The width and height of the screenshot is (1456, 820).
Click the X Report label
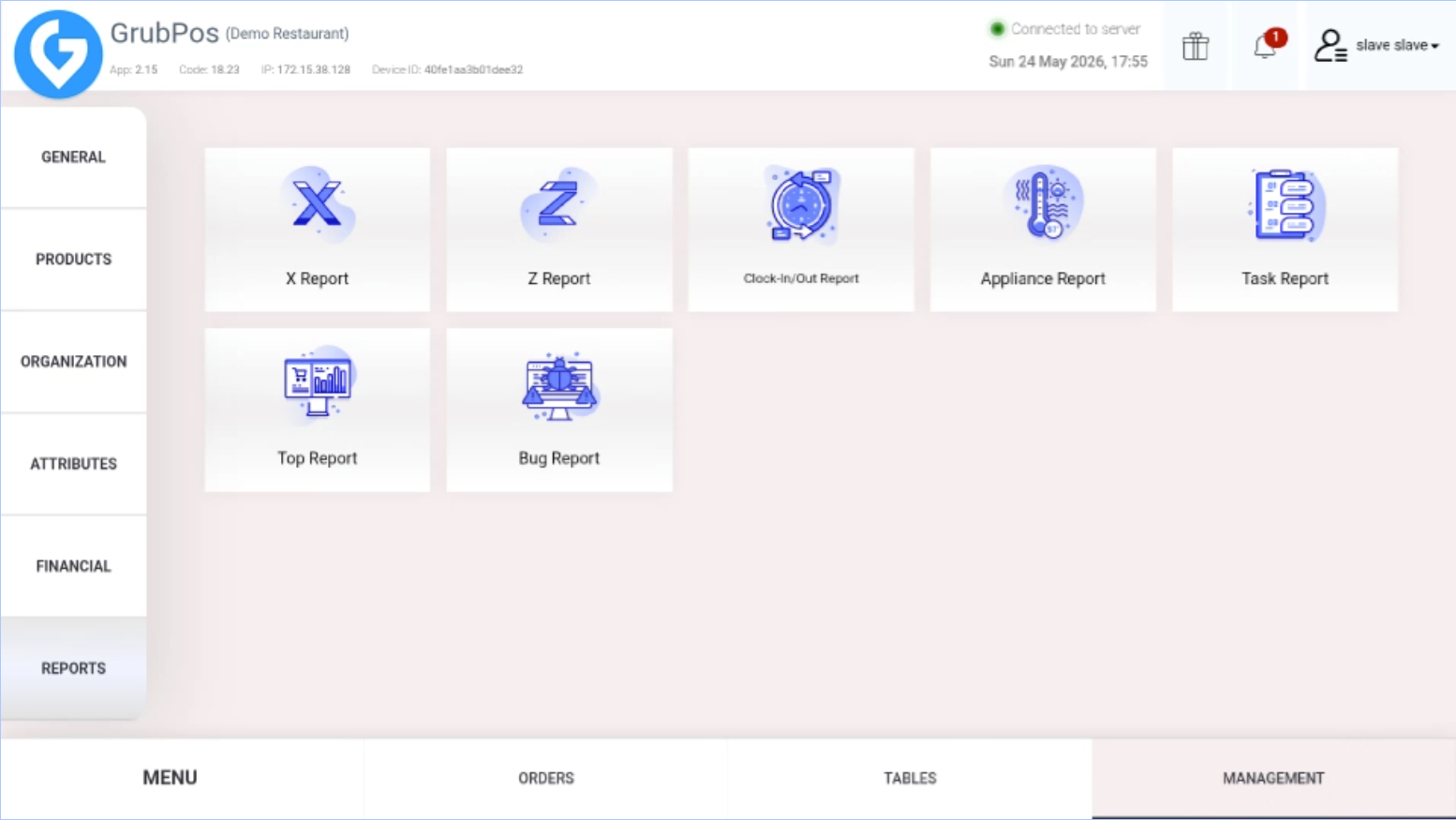pos(318,278)
